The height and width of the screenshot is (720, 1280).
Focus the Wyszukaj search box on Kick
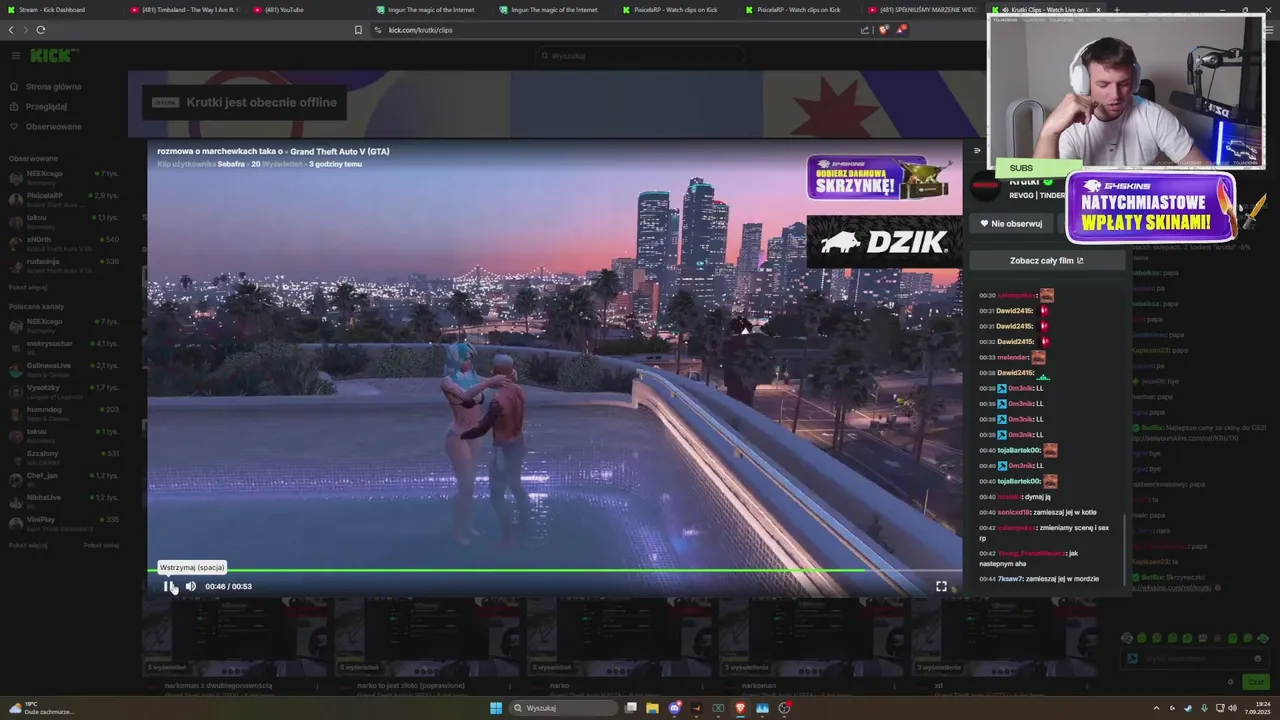click(640, 56)
